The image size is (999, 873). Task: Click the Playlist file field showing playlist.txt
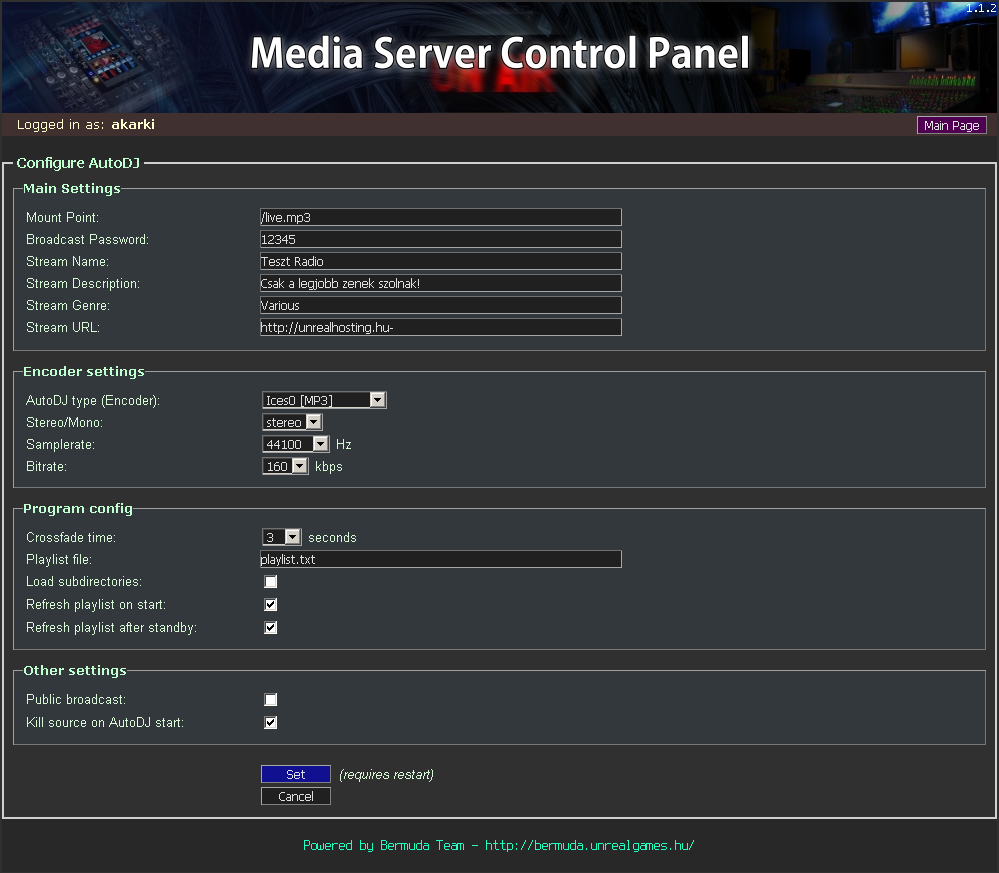point(440,559)
